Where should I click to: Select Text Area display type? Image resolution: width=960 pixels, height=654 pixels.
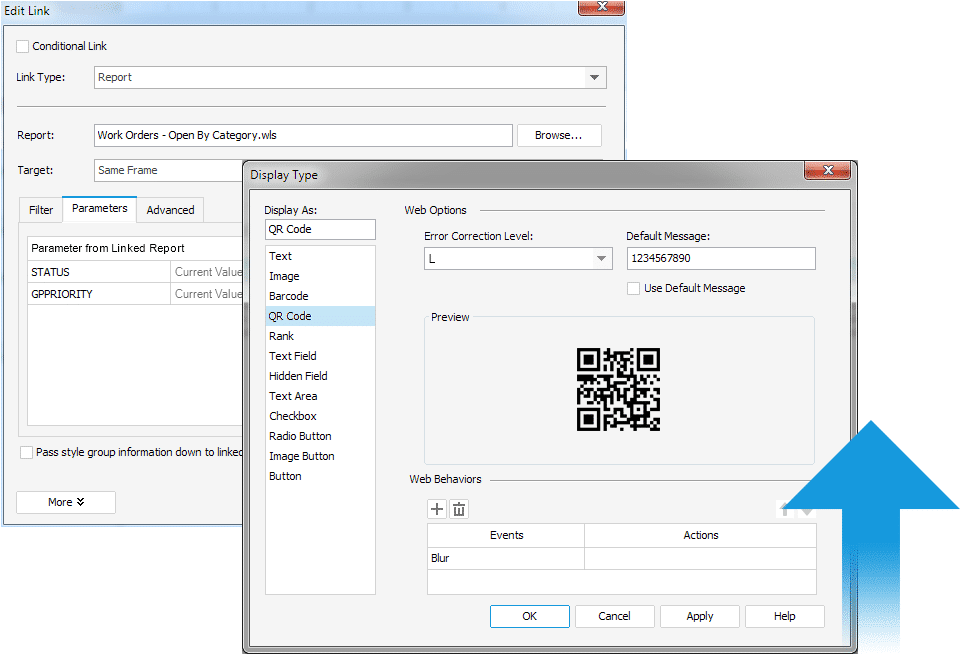point(320,396)
